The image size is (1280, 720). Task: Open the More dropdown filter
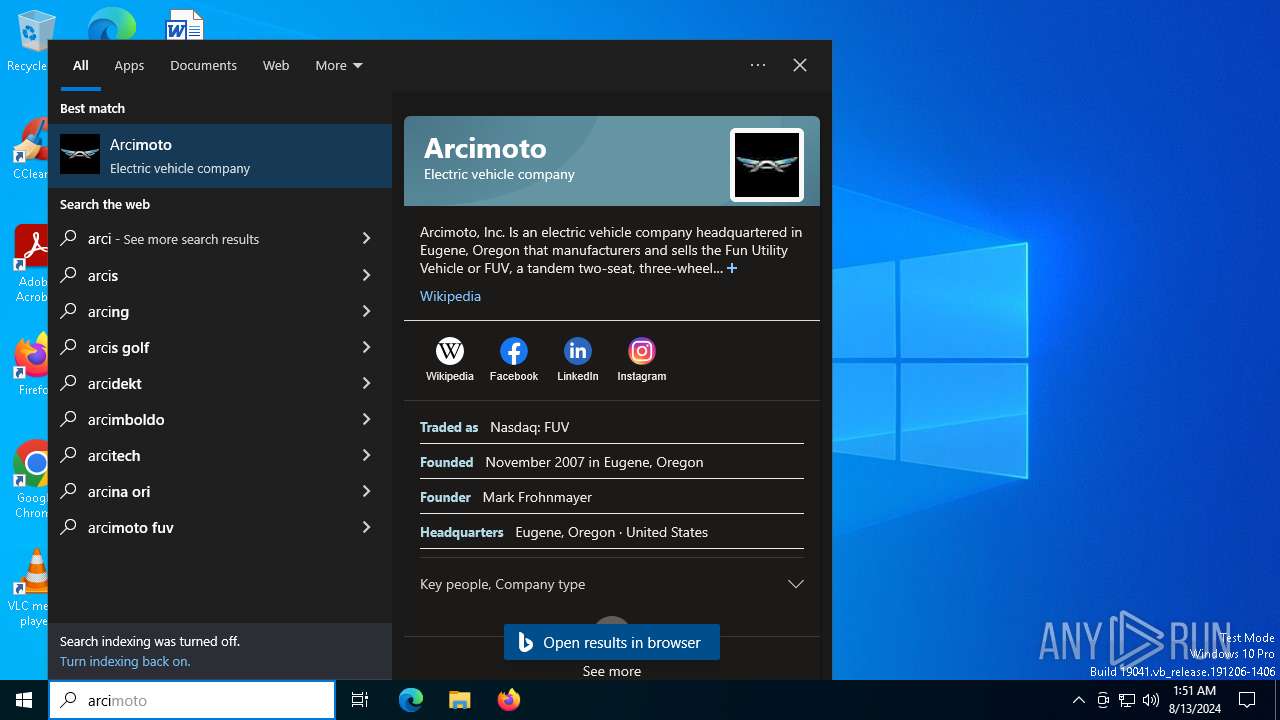click(339, 65)
